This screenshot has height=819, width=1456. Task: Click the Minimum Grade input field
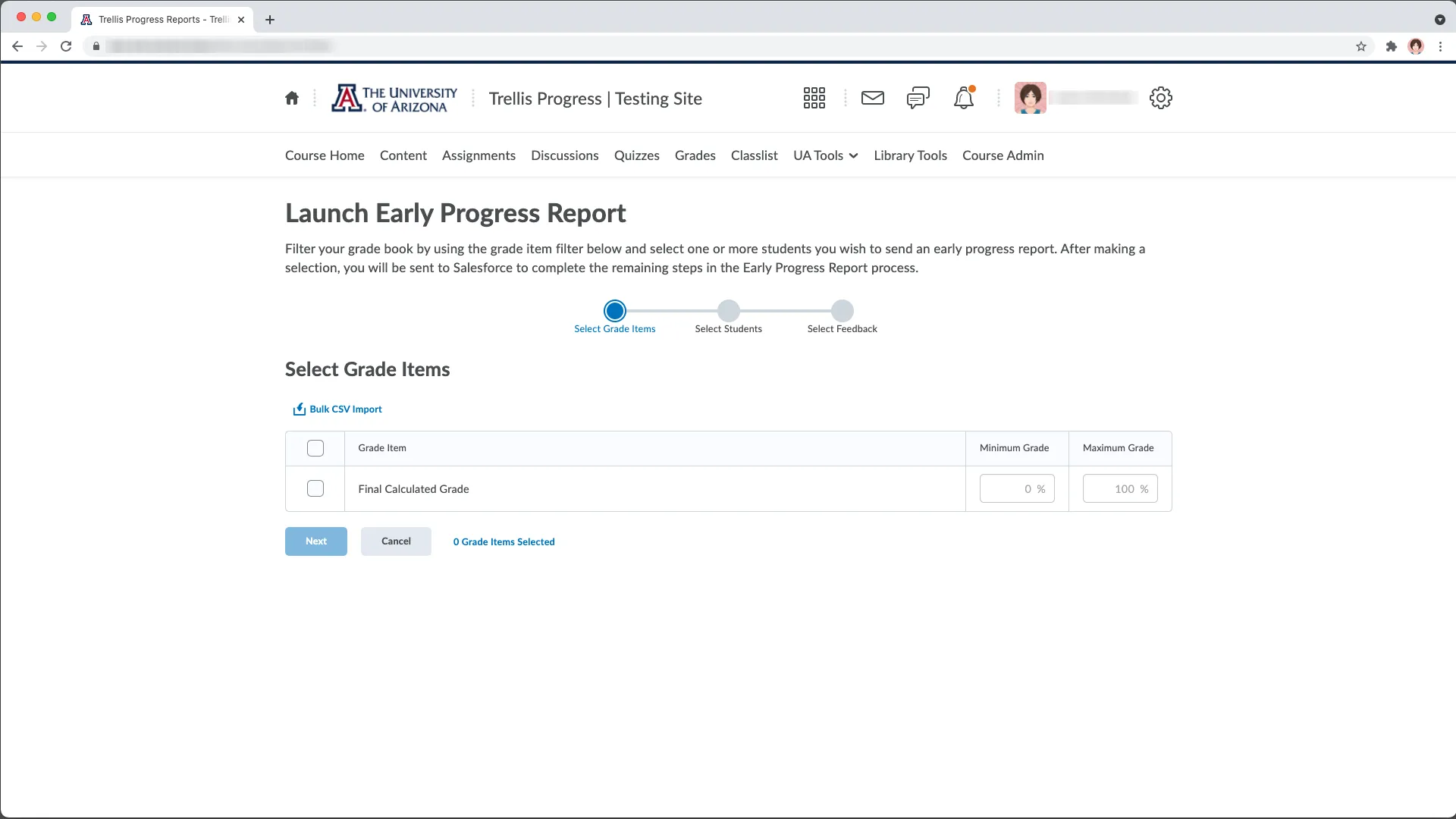pos(1017,489)
